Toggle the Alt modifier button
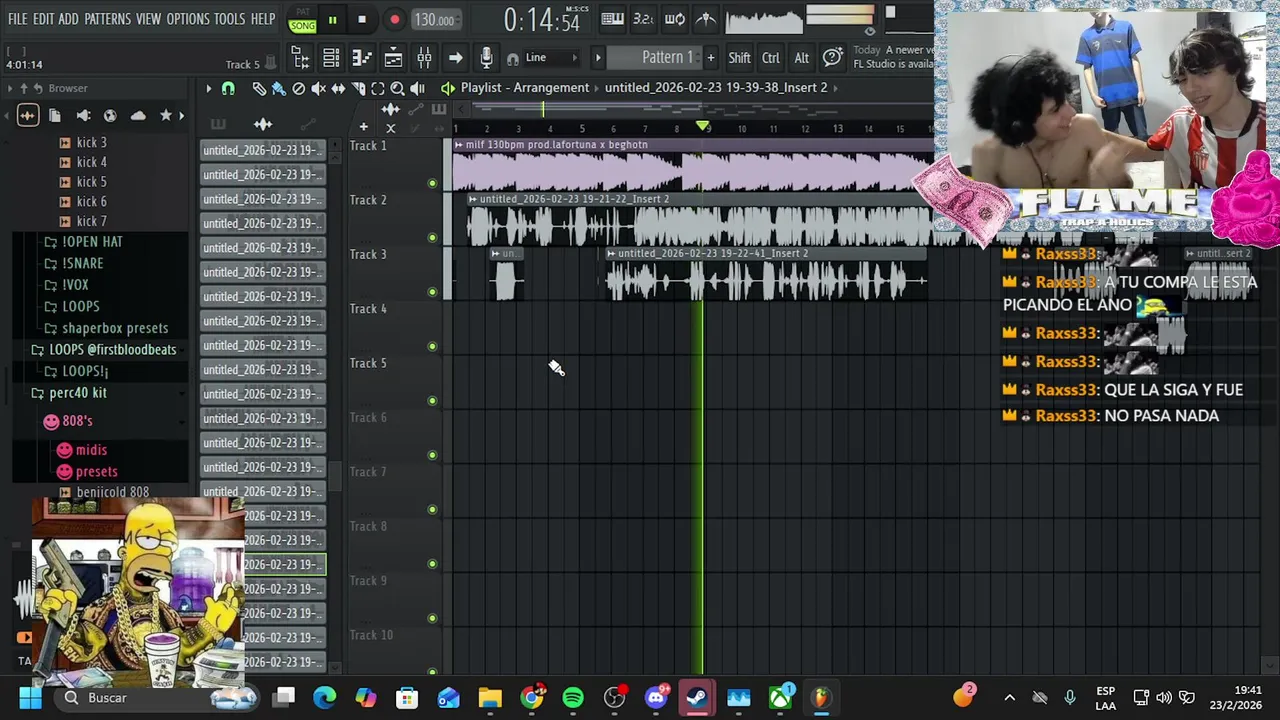Viewport: 1280px width, 720px height. pos(802,58)
